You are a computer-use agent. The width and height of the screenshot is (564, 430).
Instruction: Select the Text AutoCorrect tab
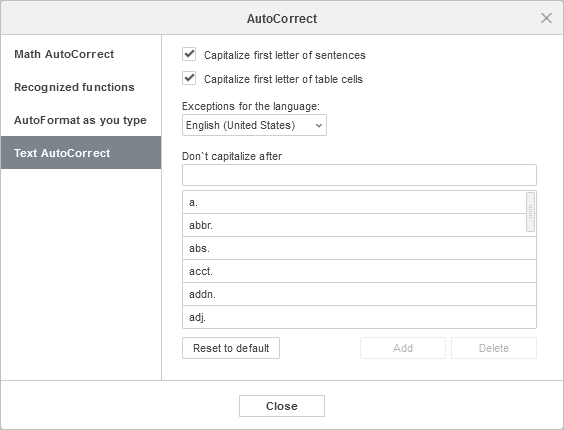tap(81, 153)
